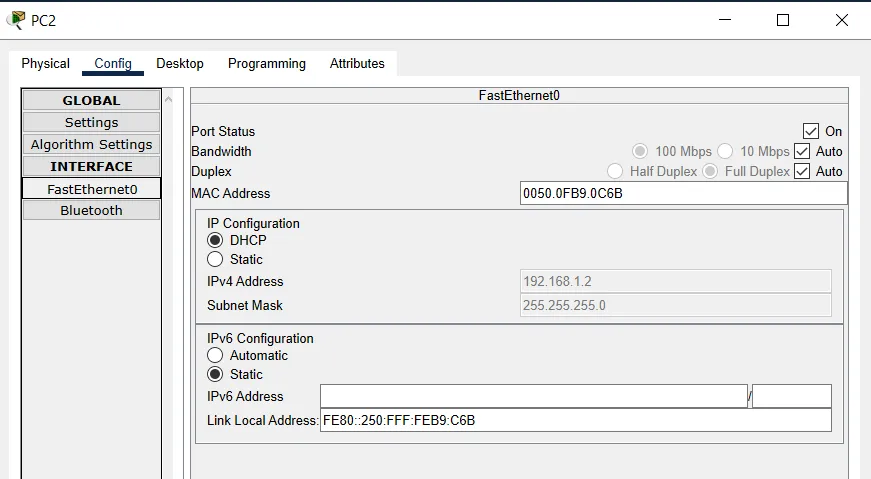Select Static under IP Configuration
The height and width of the screenshot is (479, 871).
tap(215, 259)
